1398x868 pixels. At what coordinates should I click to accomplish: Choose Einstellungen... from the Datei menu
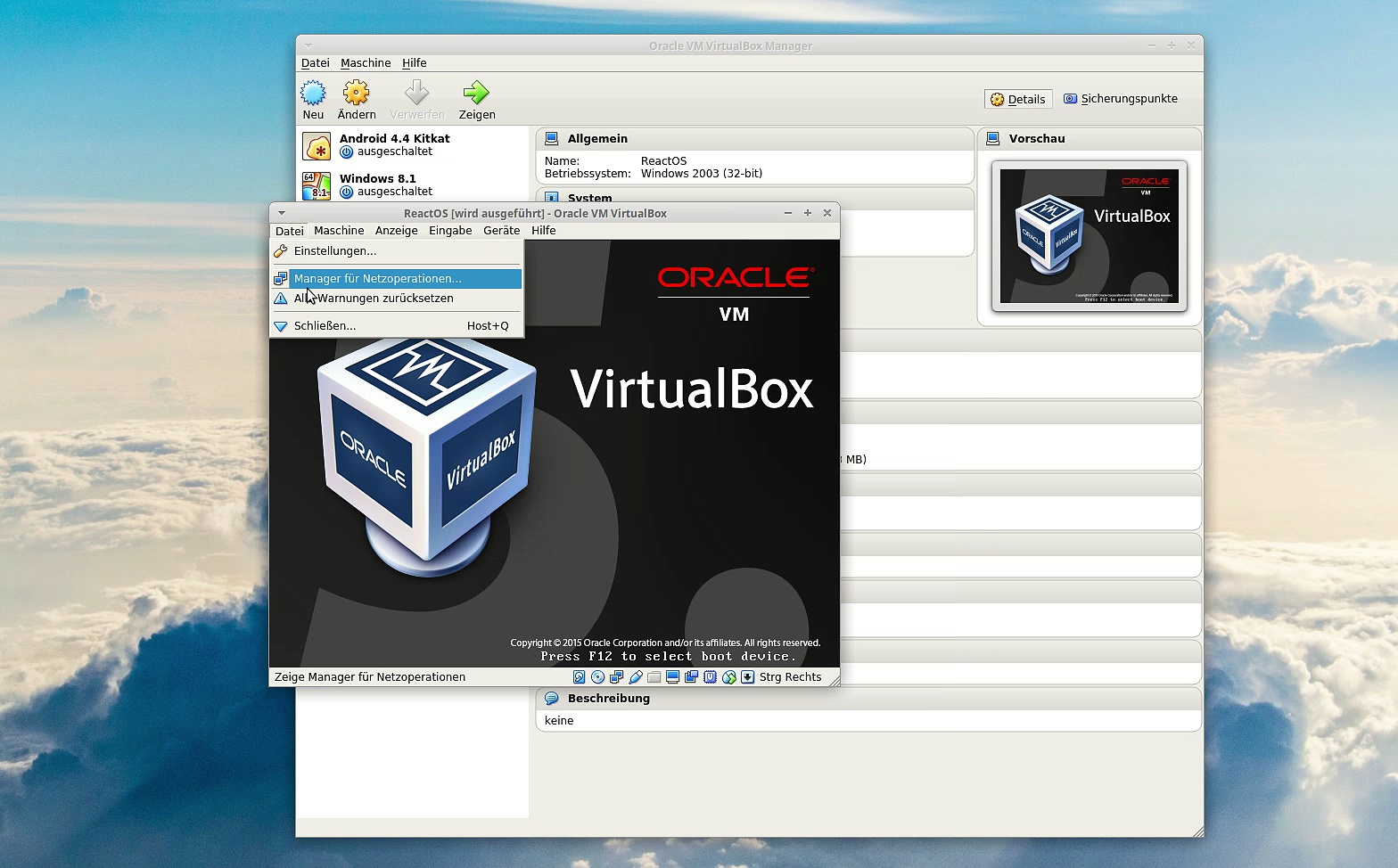(335, 251)
